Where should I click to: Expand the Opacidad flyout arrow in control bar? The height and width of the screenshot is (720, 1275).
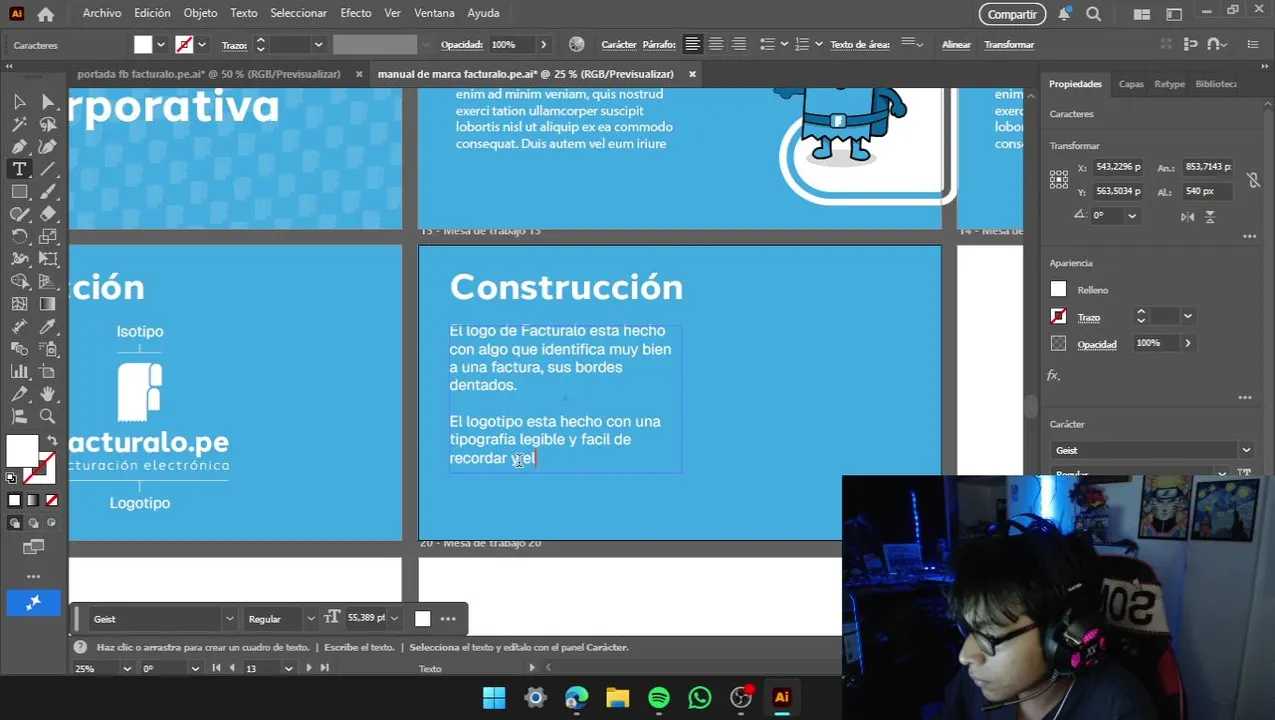point(543,44)
